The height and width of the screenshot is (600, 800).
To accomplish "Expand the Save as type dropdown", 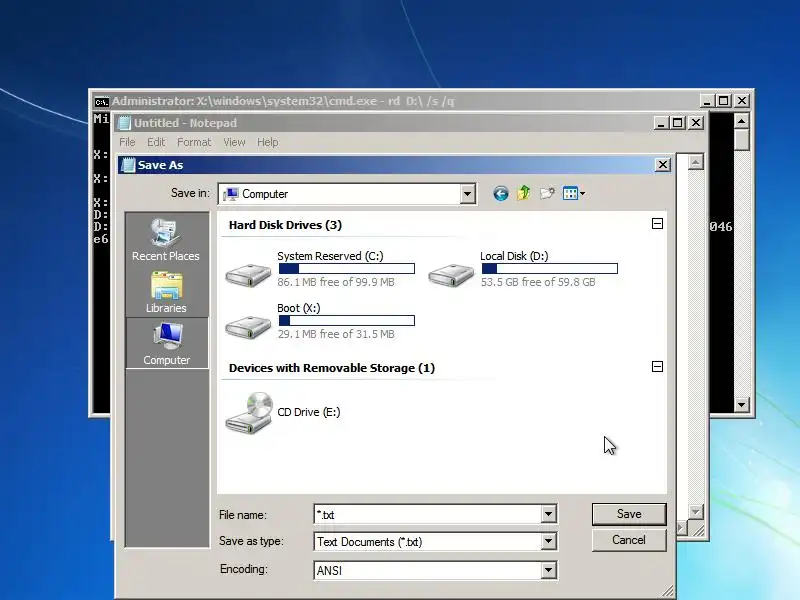I will (x=548, y=541).
